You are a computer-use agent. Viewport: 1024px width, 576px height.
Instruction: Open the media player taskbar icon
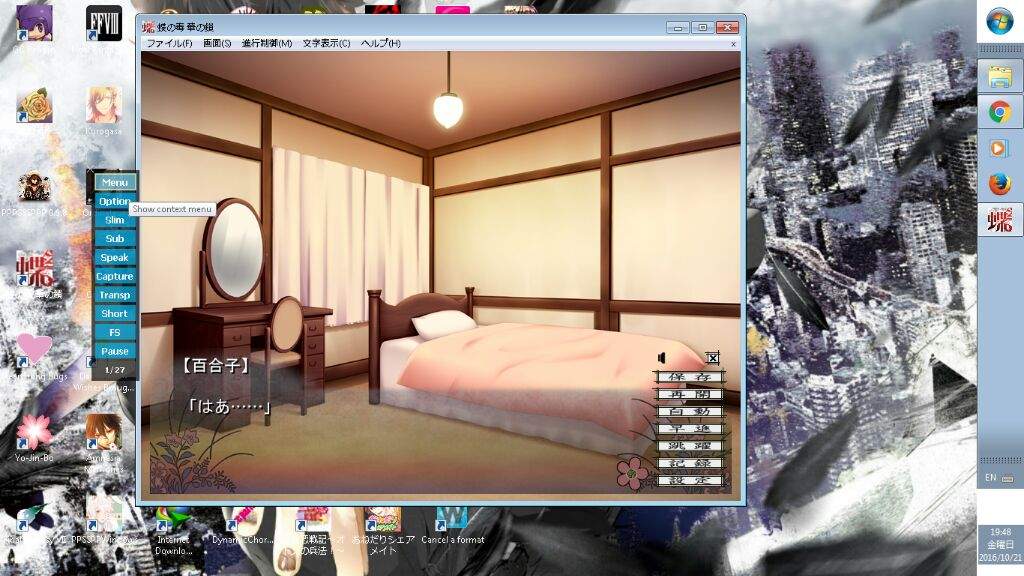click(1000, 148)
